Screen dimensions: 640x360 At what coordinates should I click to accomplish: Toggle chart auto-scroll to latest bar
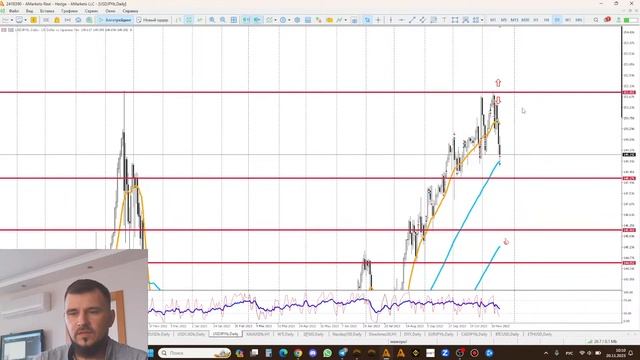[246, 20]
